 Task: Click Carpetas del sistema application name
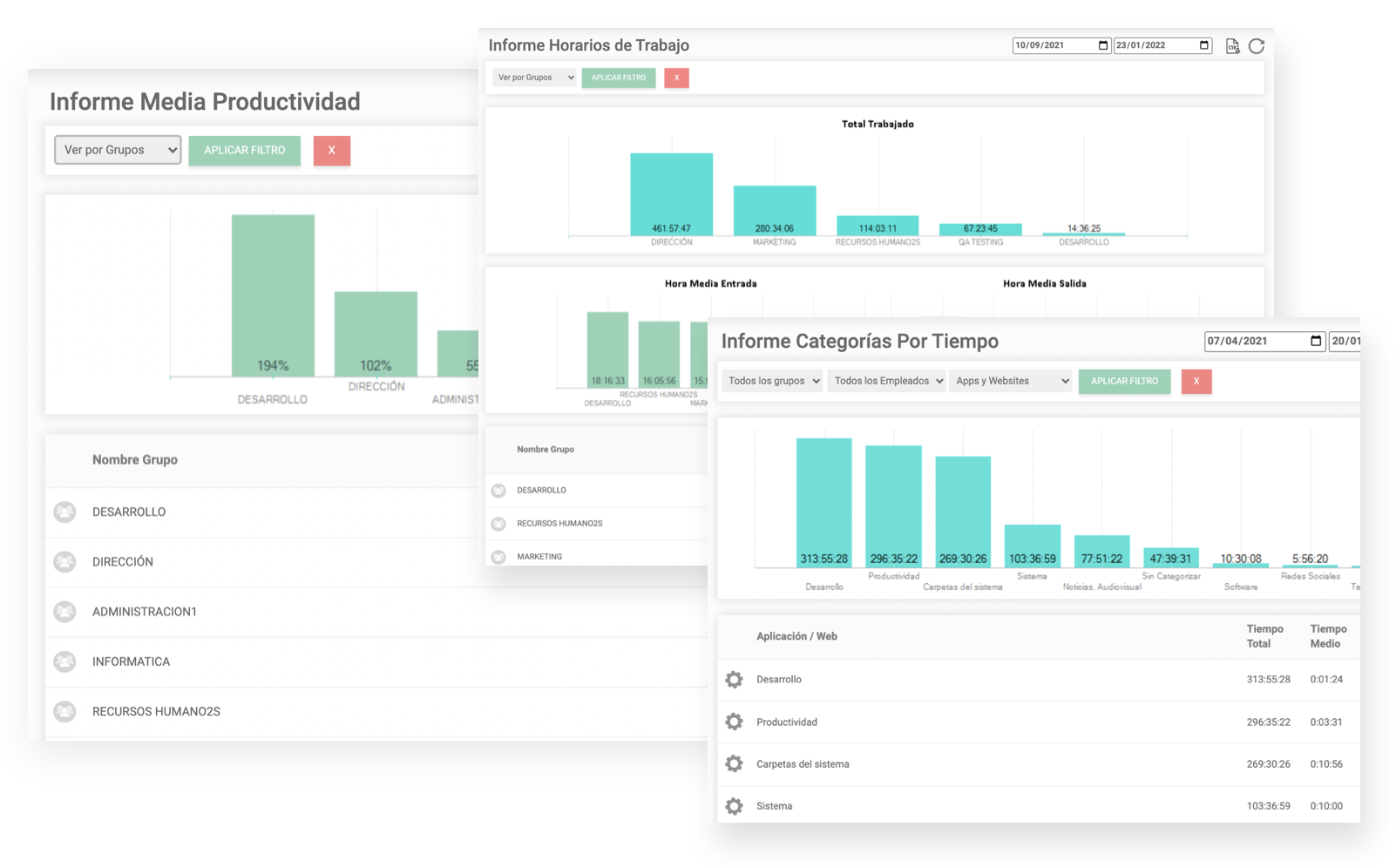803,764
